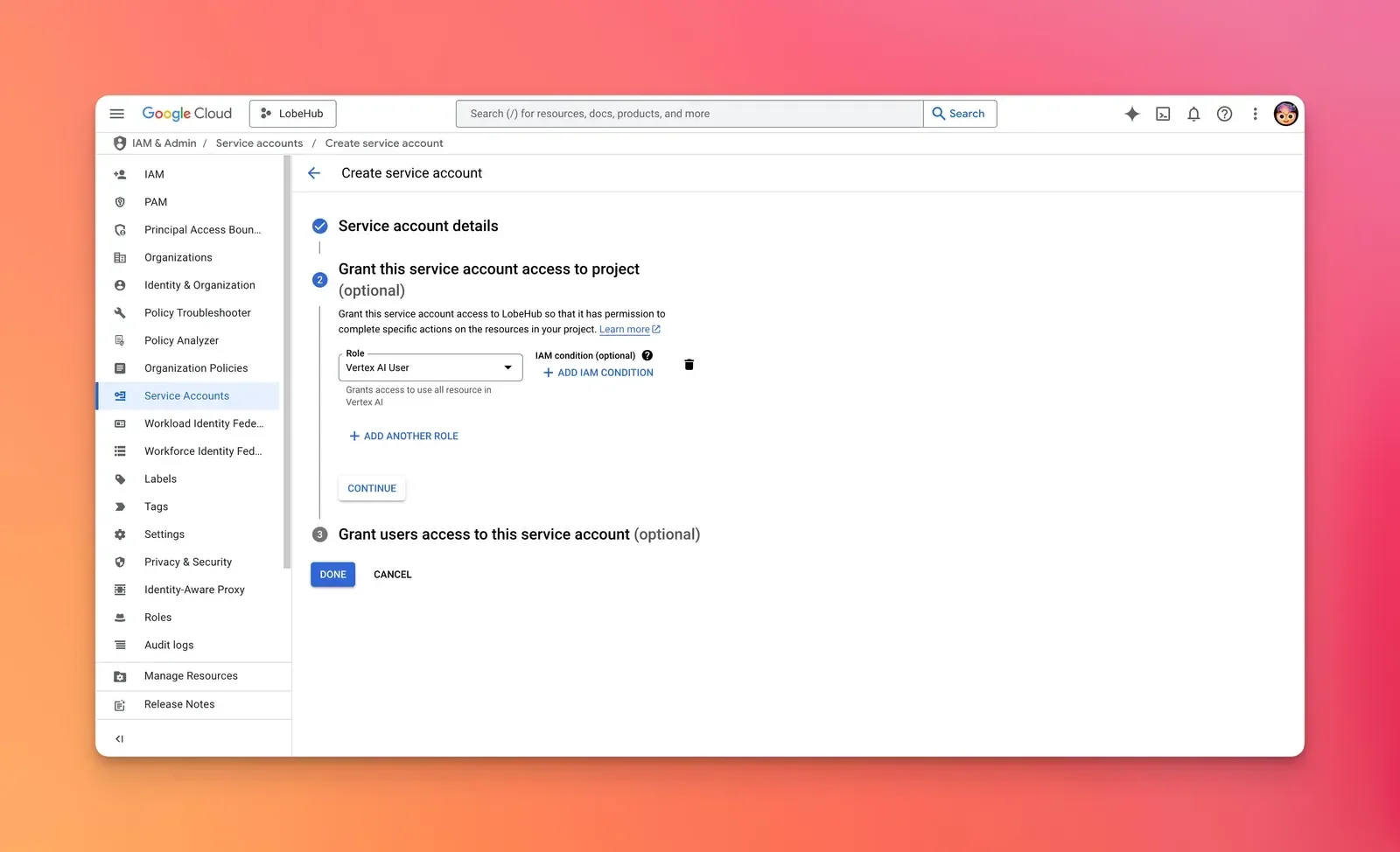Open the Learn more link

pos(629,330)
